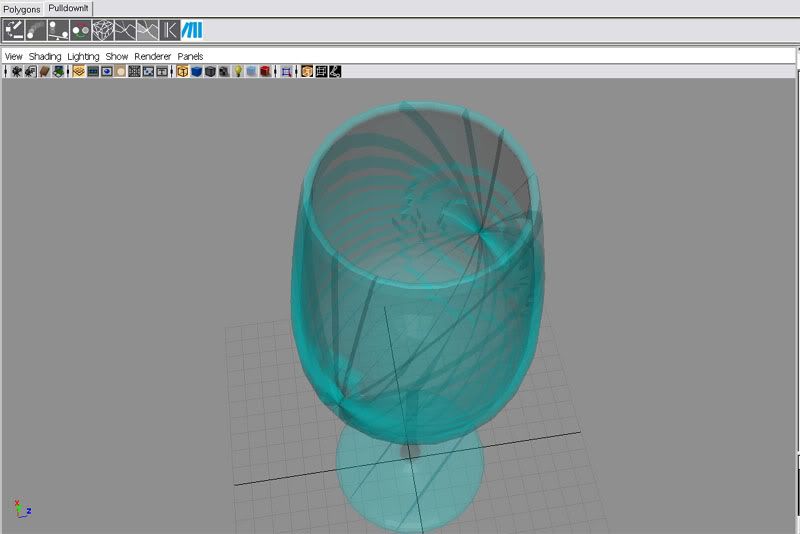Click the select camera icon
The width and height of the screenshot is (800, 534).
[16, 72]
